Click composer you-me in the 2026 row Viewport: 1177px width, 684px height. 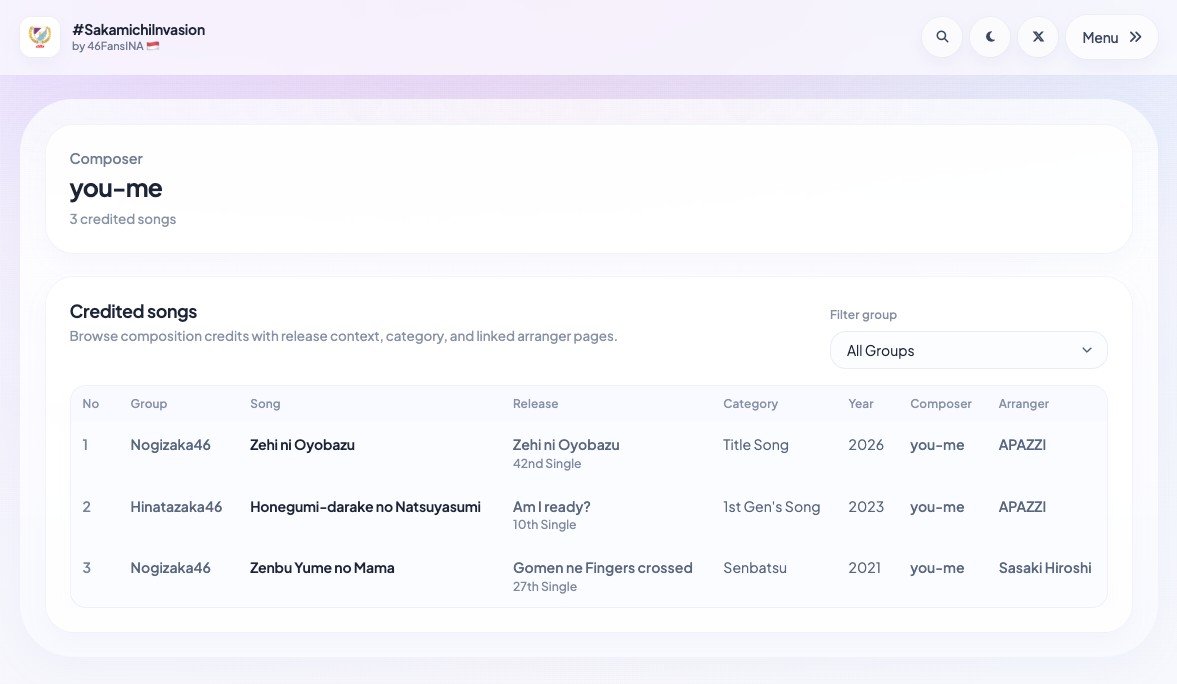tap(937, 444)
